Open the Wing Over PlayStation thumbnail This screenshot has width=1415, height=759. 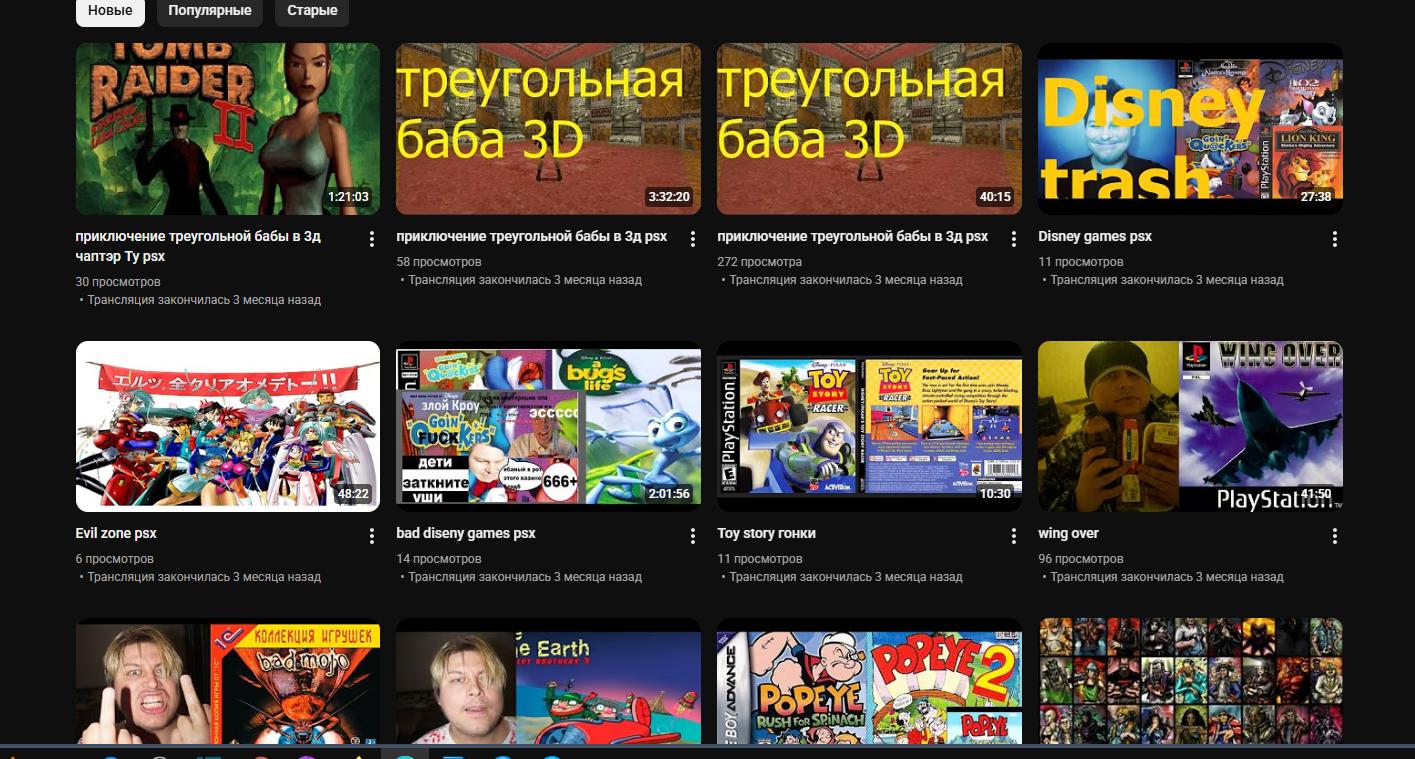coord(1190,427)
